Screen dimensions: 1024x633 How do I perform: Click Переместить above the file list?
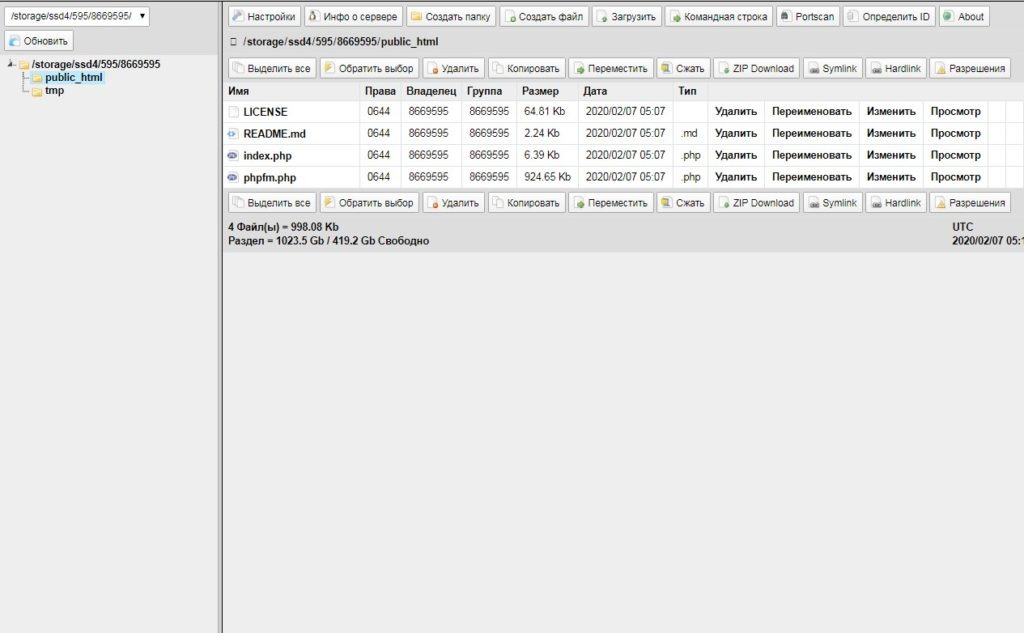coord(611,68)
